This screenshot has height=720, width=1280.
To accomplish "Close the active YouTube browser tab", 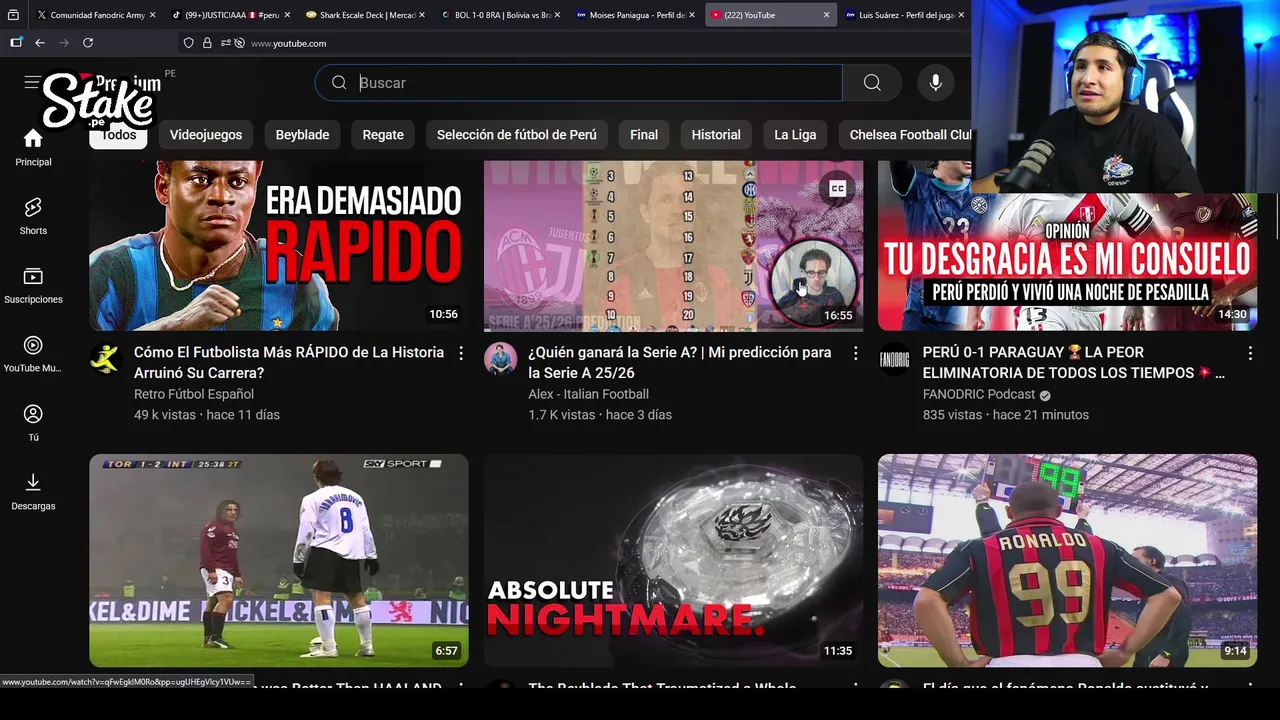I will click(826, 15).
